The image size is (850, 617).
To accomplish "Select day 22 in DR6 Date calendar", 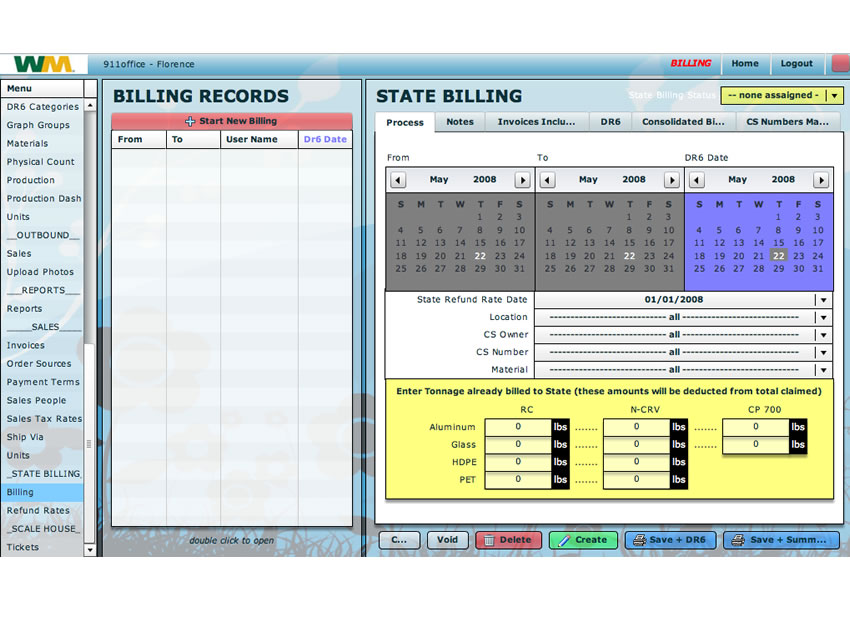I will pos(778,256).
